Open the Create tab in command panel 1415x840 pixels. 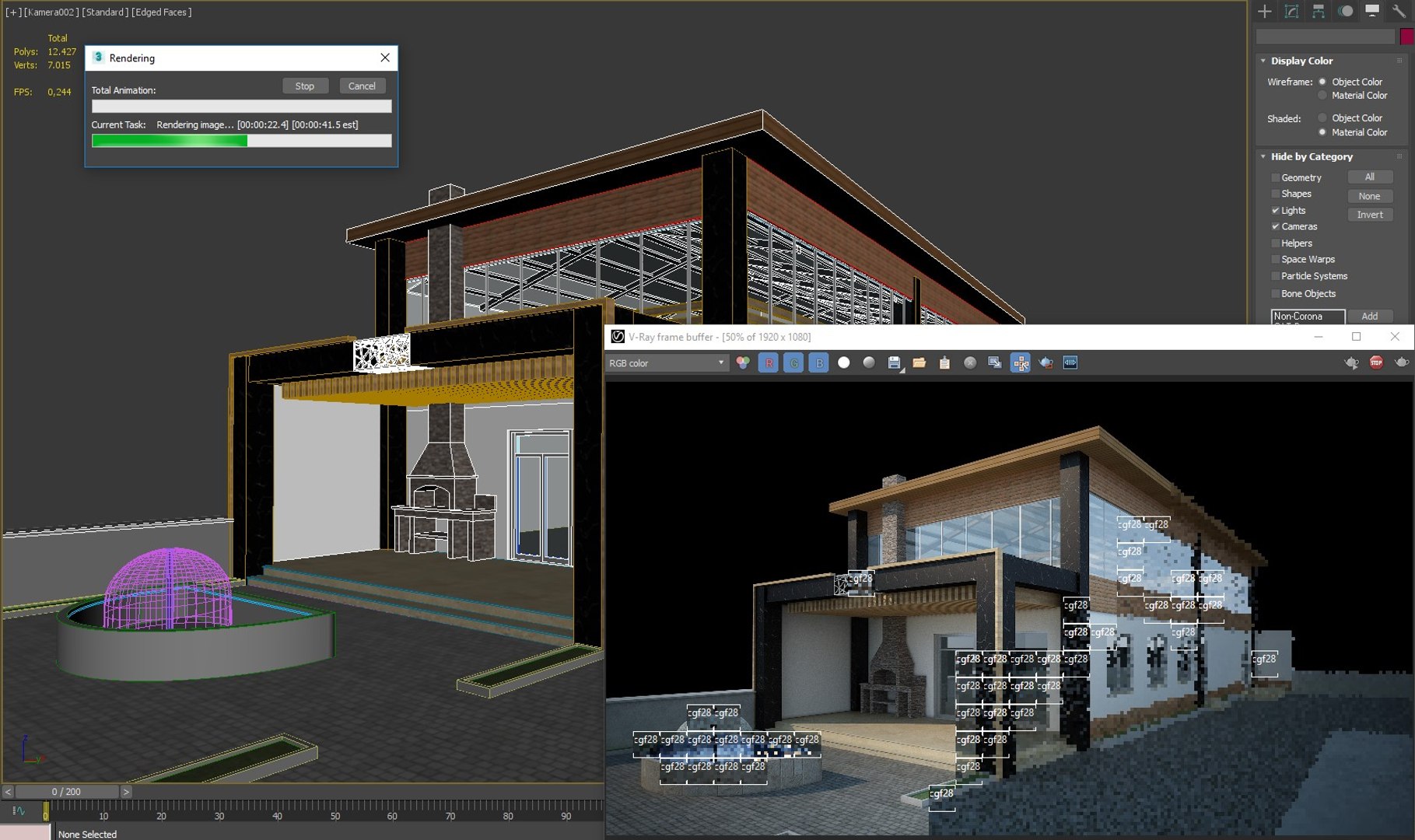coord(1265,11)
